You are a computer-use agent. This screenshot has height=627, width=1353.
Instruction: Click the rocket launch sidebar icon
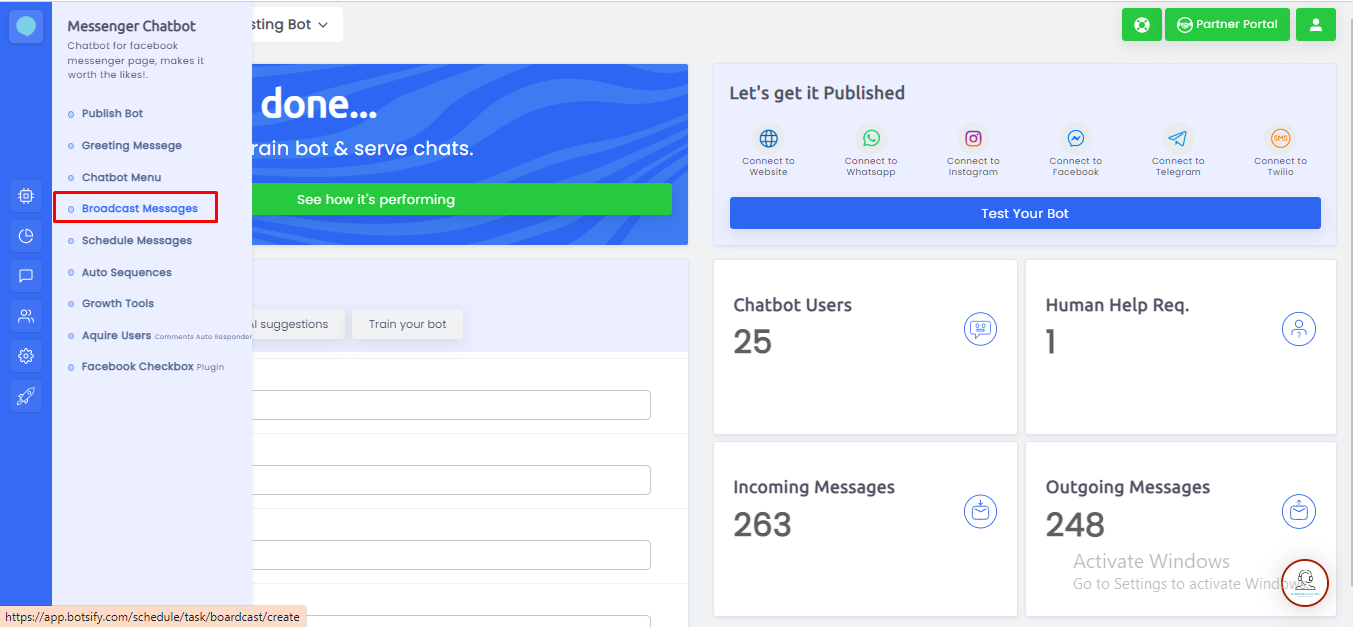[x=26, y=396]
